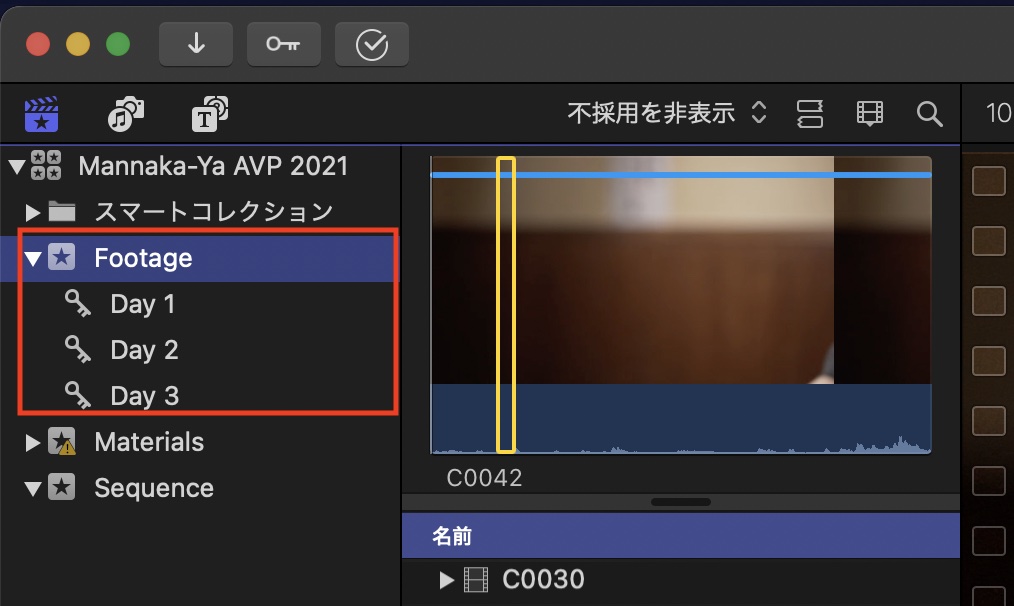
Task: Click the Day 2 keyword key icon
Action: click(78, 349)
